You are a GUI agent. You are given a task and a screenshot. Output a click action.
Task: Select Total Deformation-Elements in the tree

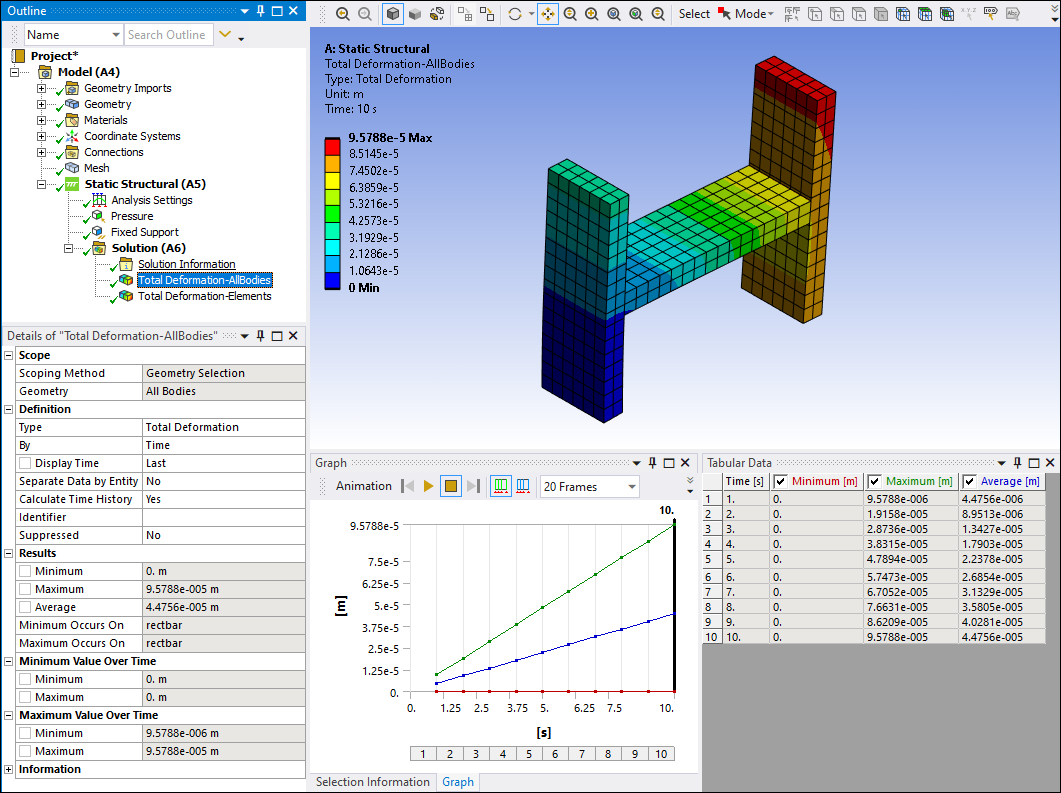click(x=204, y=296)
